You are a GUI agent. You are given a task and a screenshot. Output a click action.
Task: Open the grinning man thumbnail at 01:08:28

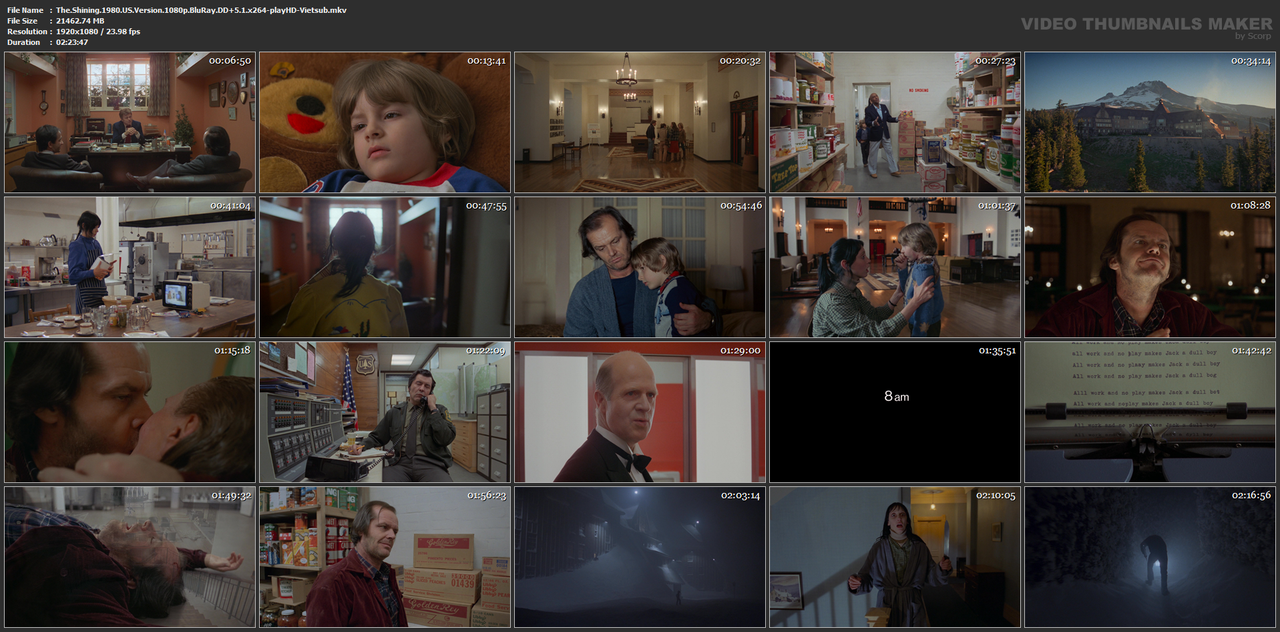pos(1150,267)
